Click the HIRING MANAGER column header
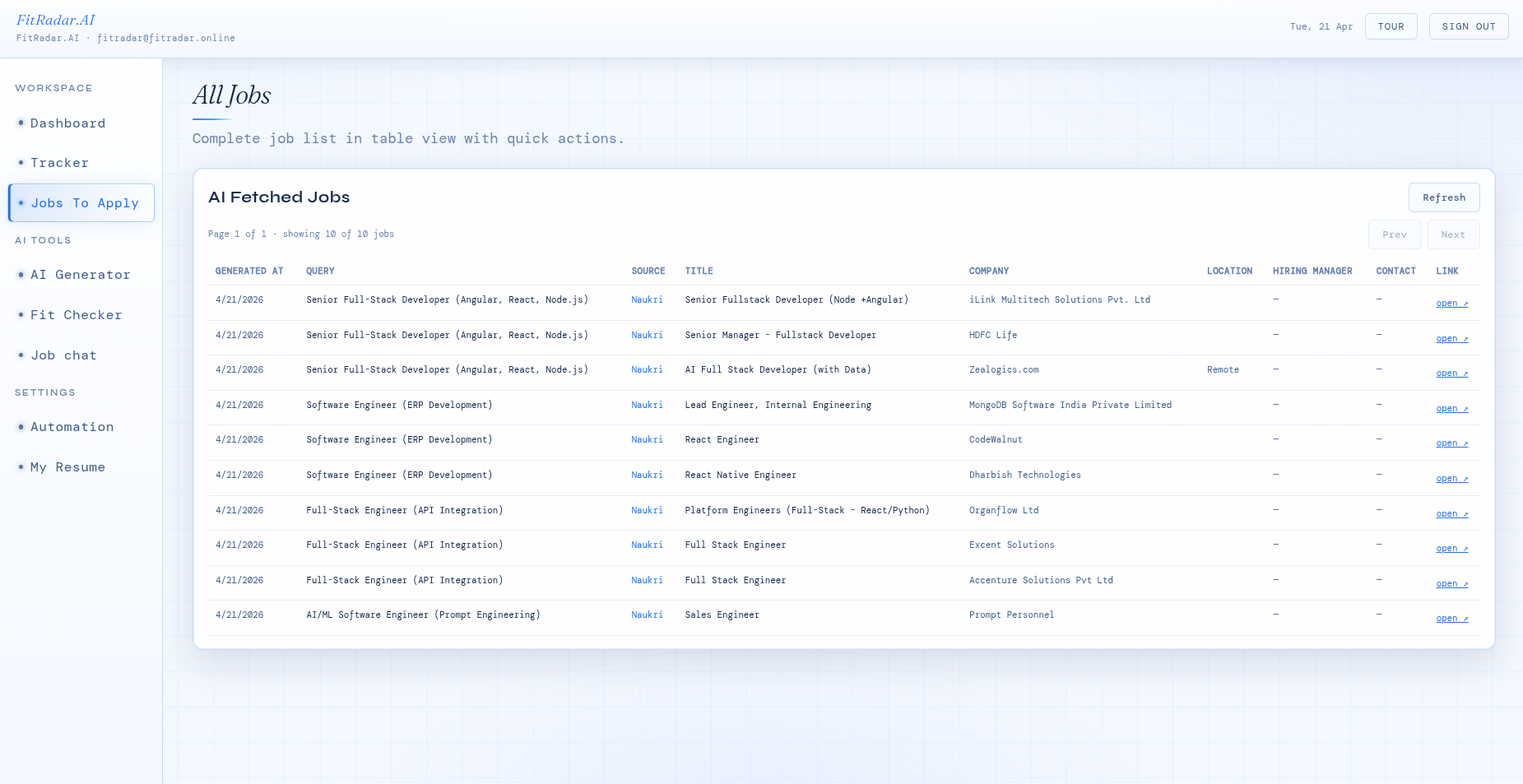 (x=1312, y=271)
